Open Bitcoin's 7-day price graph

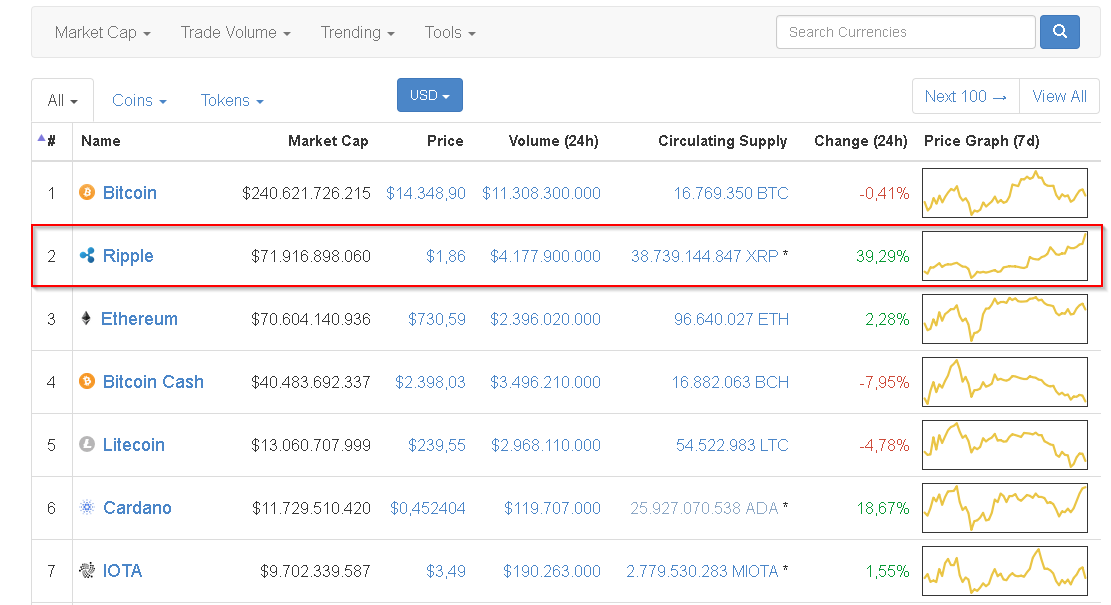click(1005, 193)
